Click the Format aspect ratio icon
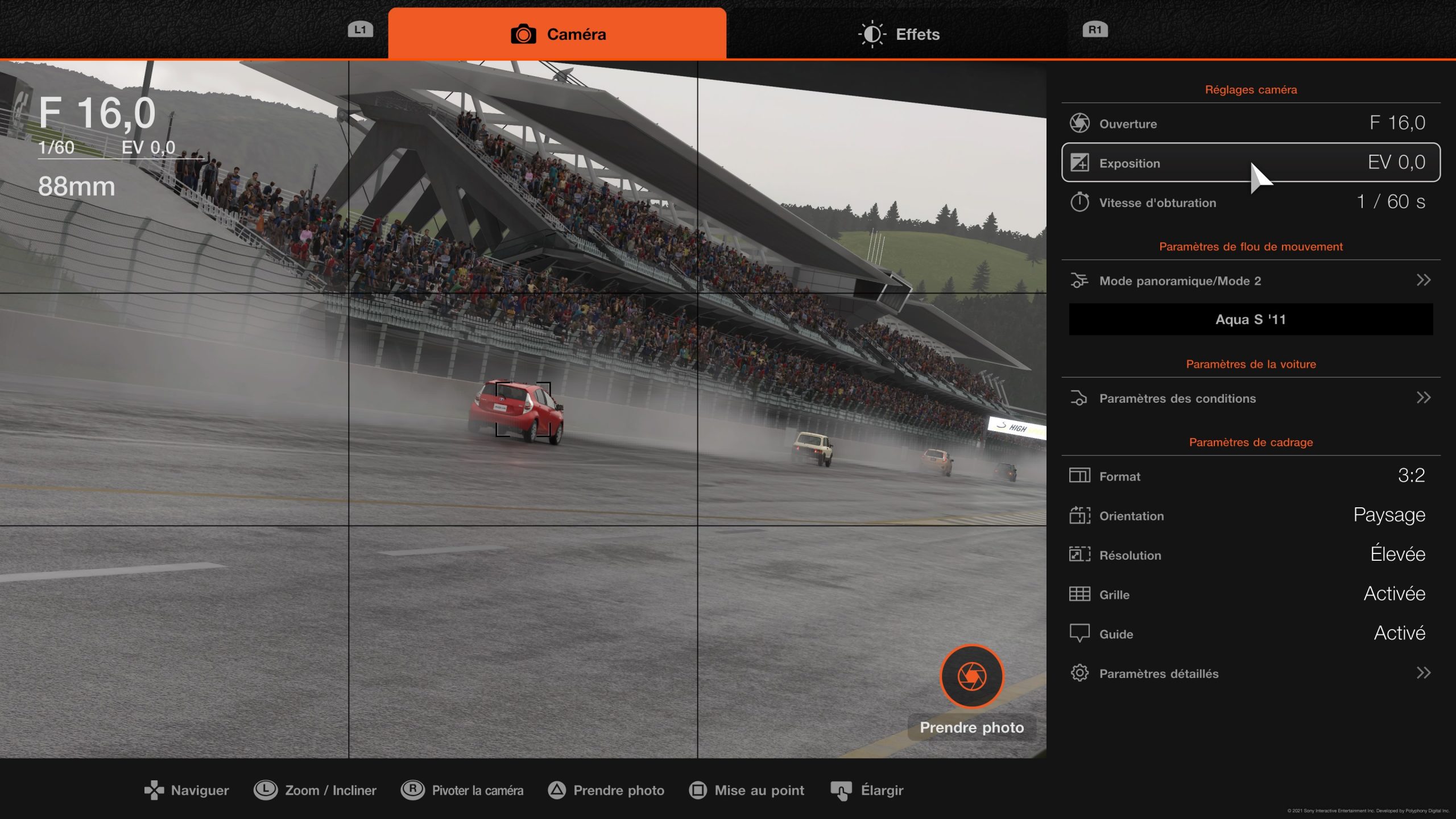Screen dimensions: 1456x819 pos(1079,475)
